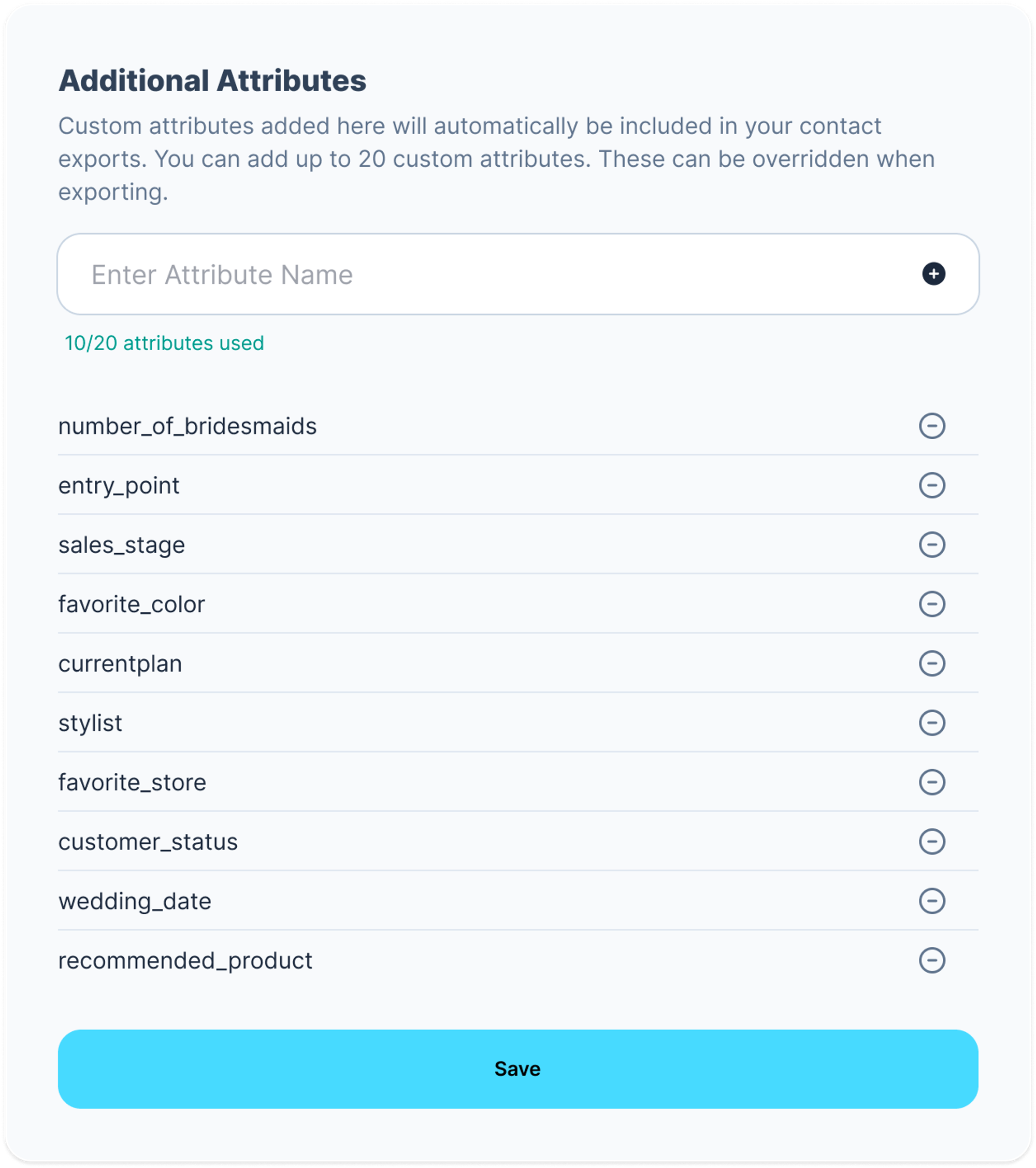The height and width of the screenshot is (1168, 1036).
Task: Remove the wedding_date attribute
Action: point(931,901)
